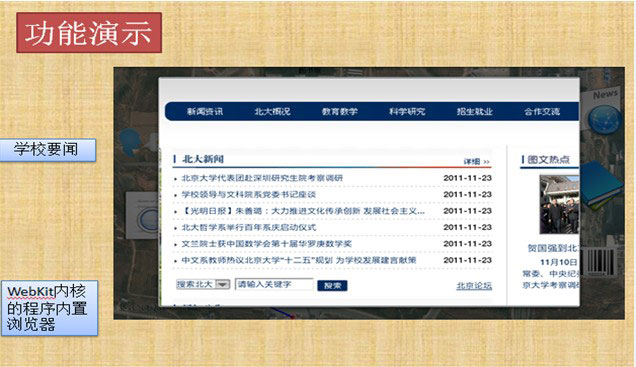Screen dimensions: 636x367
Task: Open news 学校领导与文科院系党委书记座谈
Action: tap(249, 195)
